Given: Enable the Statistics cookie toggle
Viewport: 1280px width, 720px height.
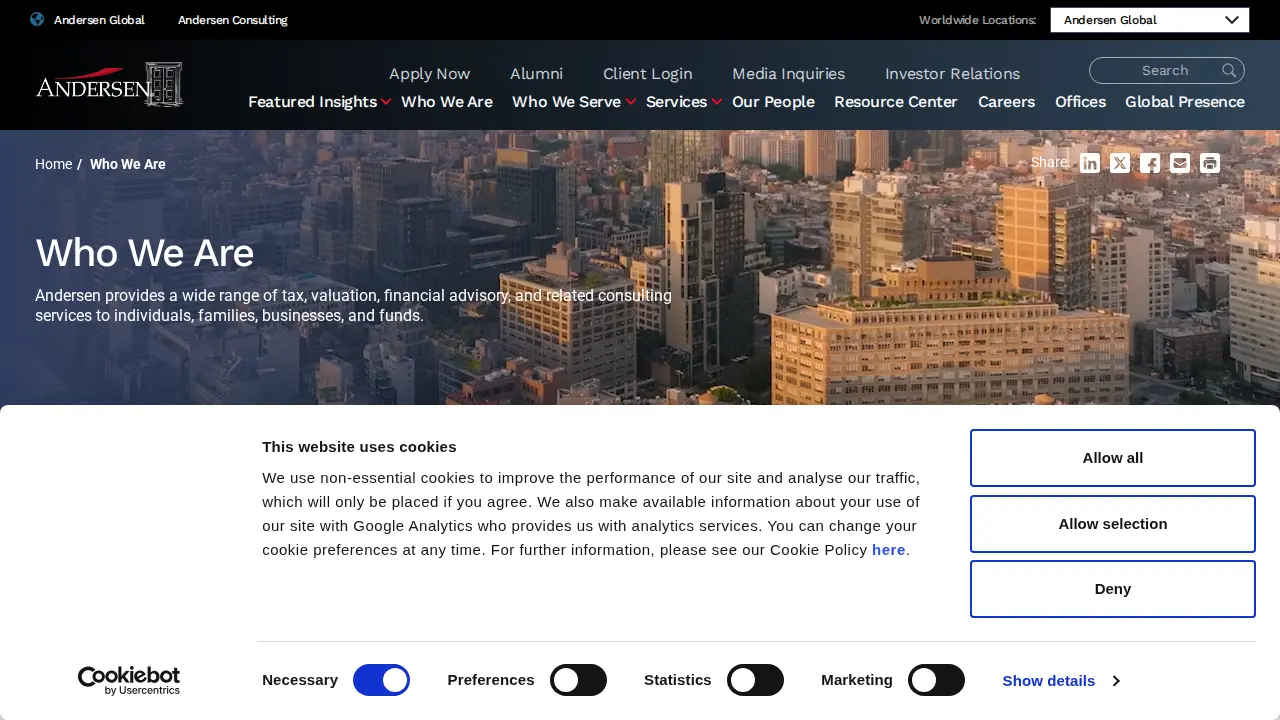Looking at the screenshot, I should (755, 680).
